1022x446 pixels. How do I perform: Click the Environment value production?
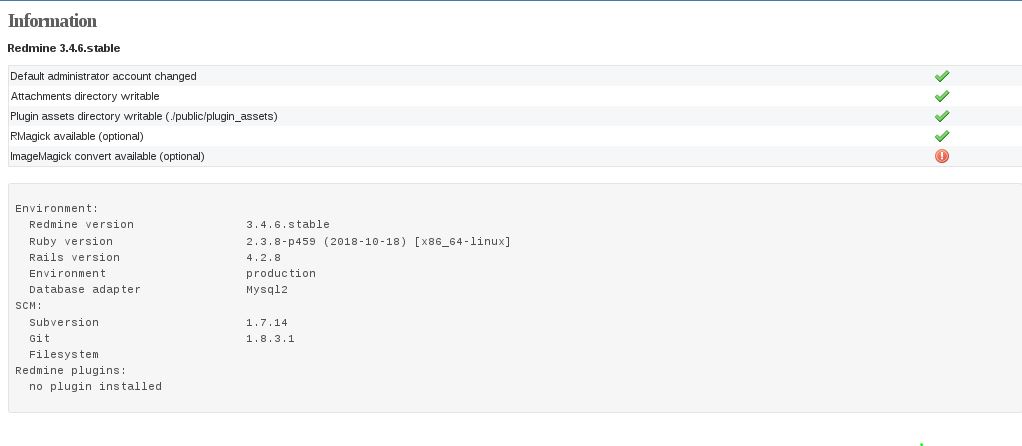point(281,274)
